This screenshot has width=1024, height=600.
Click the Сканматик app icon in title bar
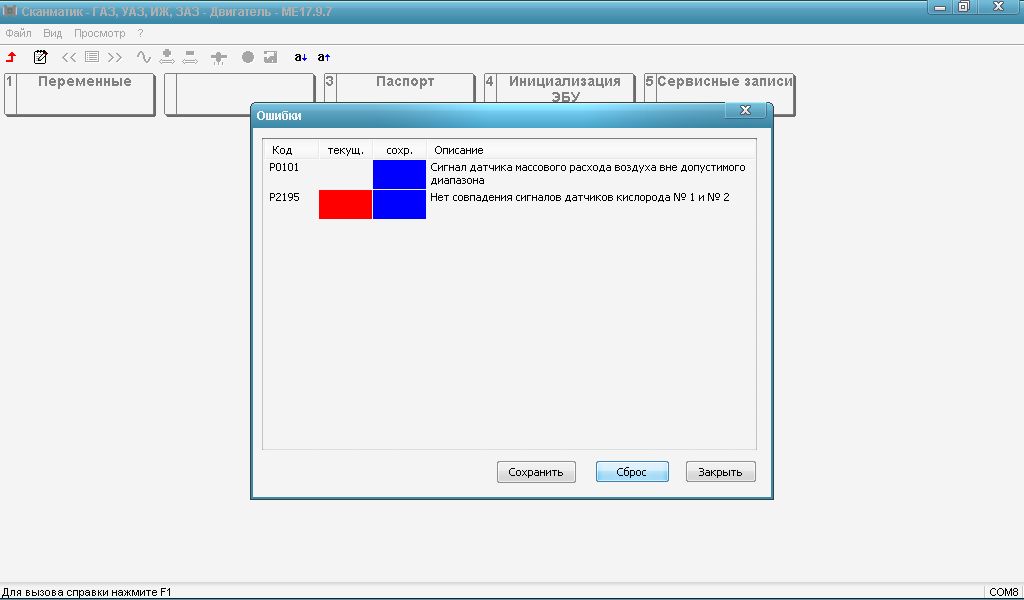(x=10, y=11)
